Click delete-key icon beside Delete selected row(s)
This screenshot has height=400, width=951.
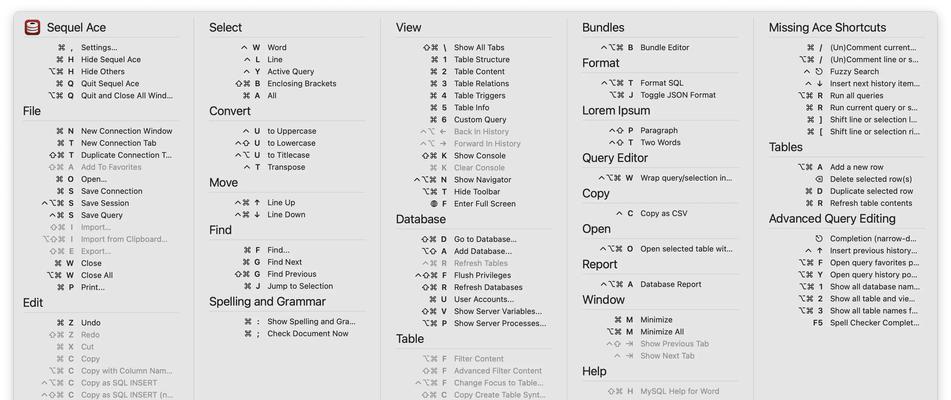[x=819, y=179]
